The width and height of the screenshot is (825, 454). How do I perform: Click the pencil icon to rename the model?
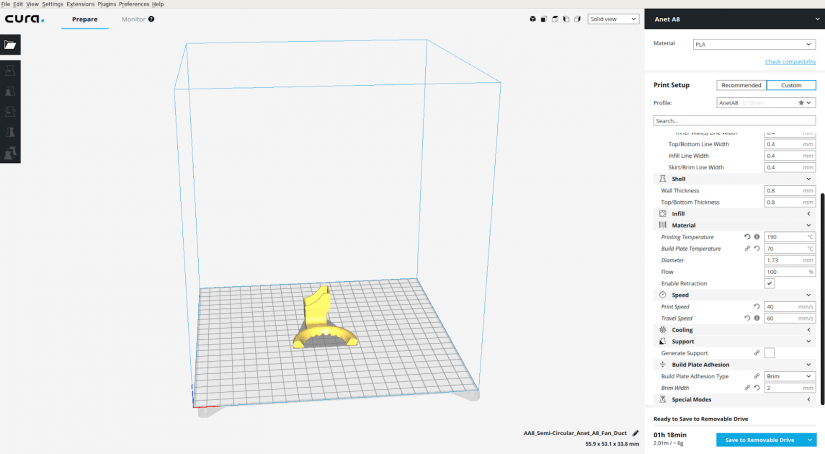click(x=636, y=433)
